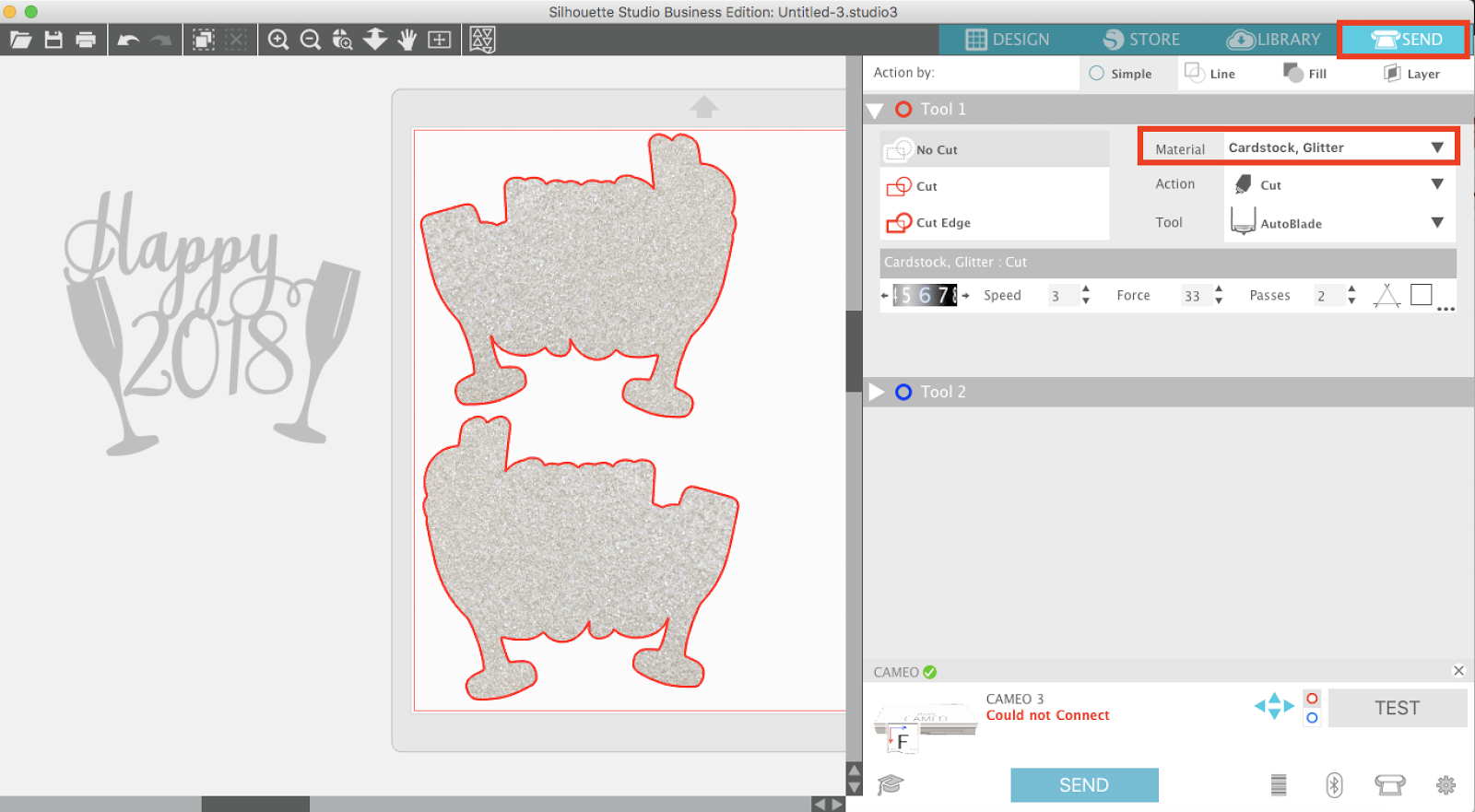Activate the Drag Zoom arrow tool
The image size is (1475, 812).
coord(375,40)
